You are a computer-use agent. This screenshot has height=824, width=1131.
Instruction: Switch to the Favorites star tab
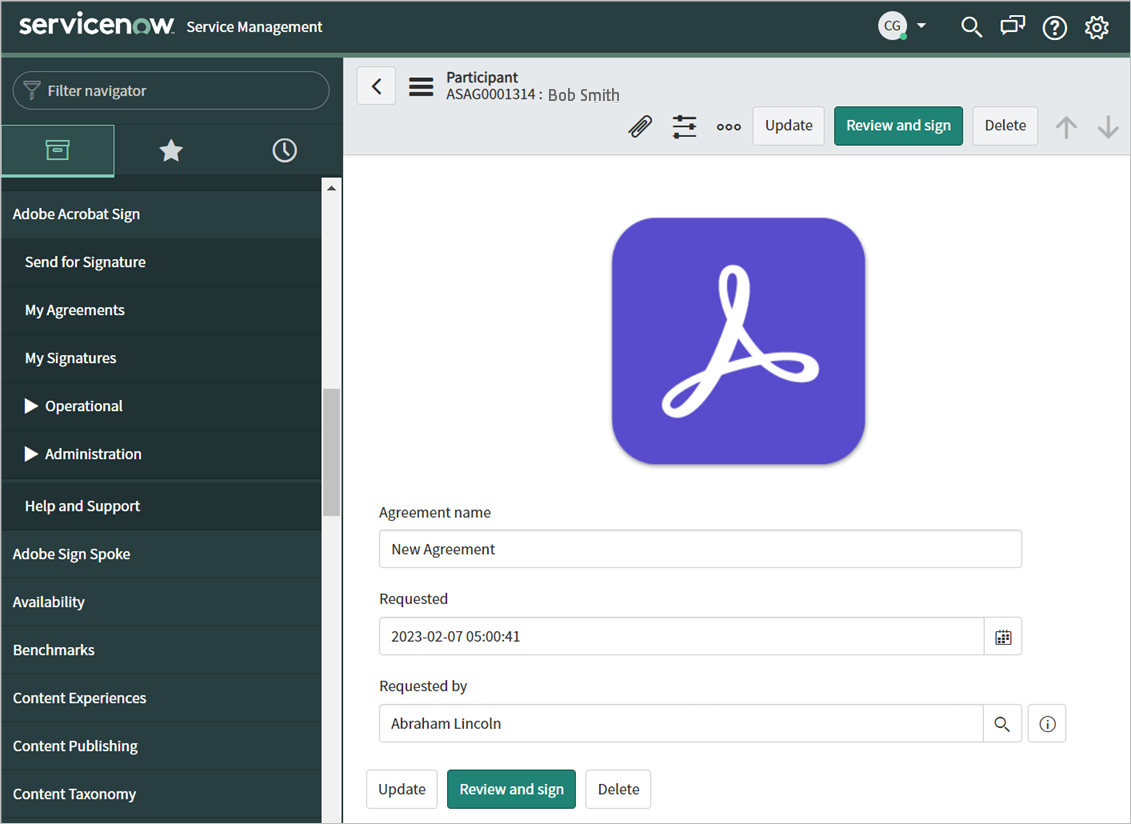170,150
